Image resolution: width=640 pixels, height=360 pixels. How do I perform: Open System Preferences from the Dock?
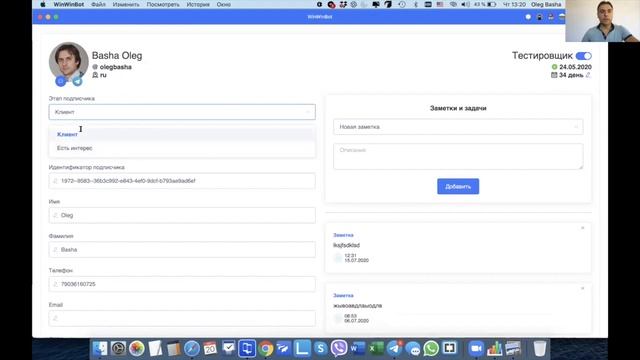click(118, 348)
